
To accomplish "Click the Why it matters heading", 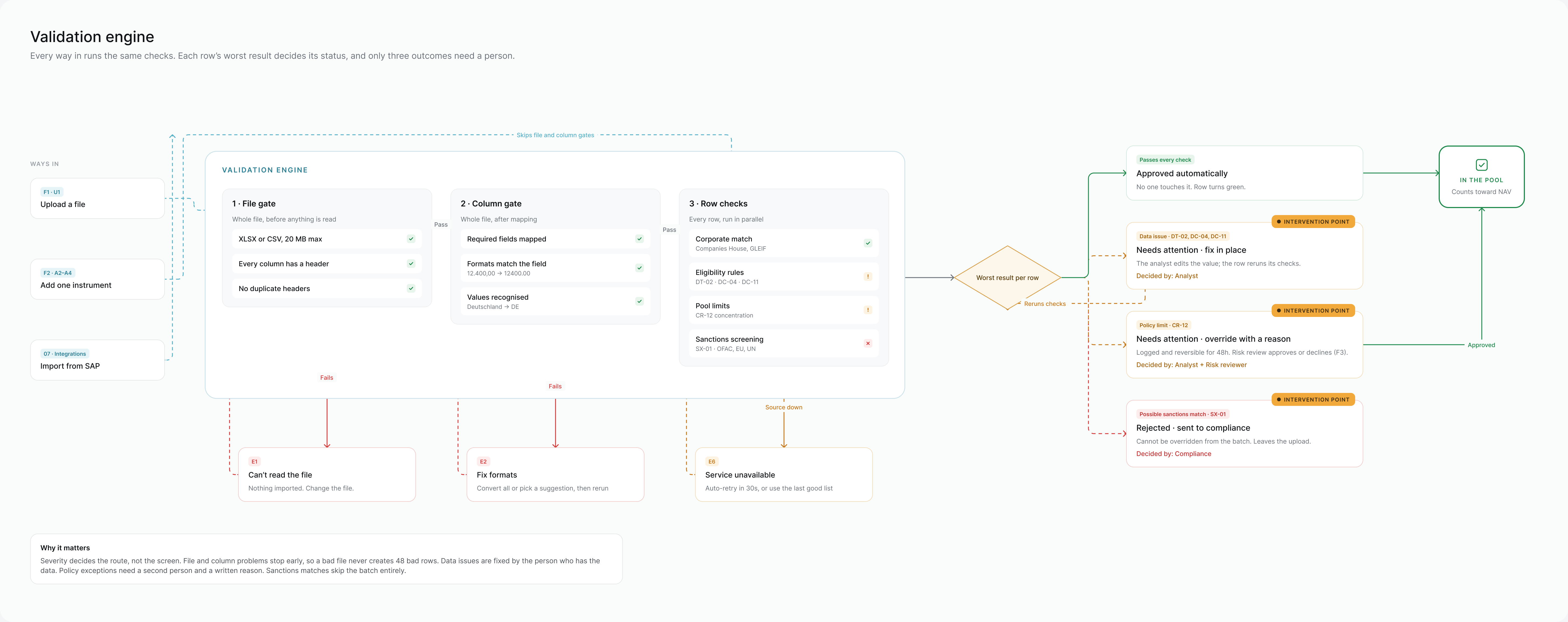I will click(x=65, y=548).
